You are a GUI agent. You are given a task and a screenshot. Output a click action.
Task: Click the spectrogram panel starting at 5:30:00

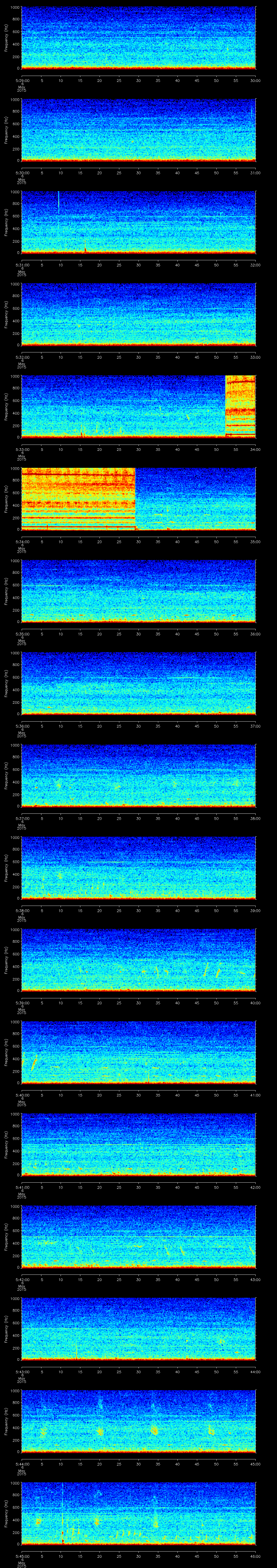(x=139, y=130)
